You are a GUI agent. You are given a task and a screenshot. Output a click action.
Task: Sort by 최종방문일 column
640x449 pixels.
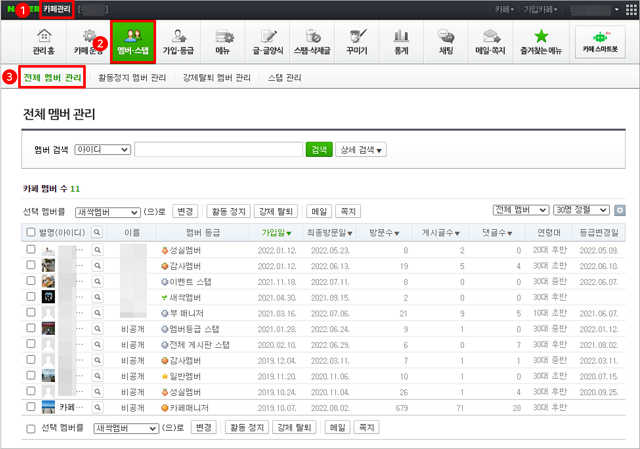point(330,233)
